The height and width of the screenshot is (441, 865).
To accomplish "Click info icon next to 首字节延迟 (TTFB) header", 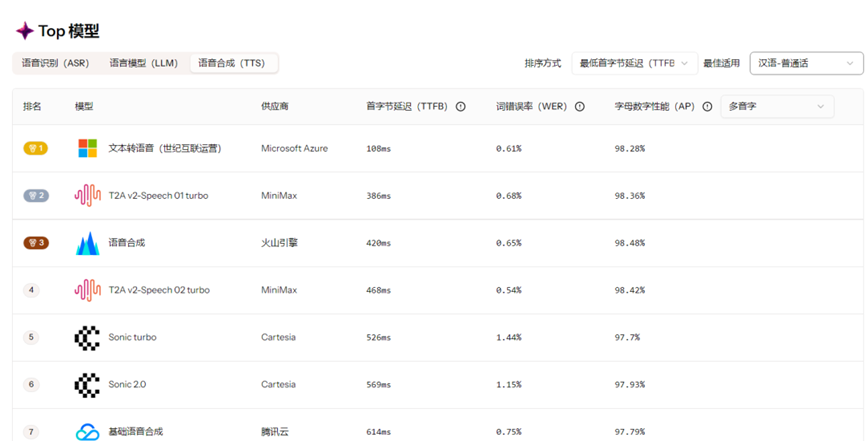I will point(460,106).
